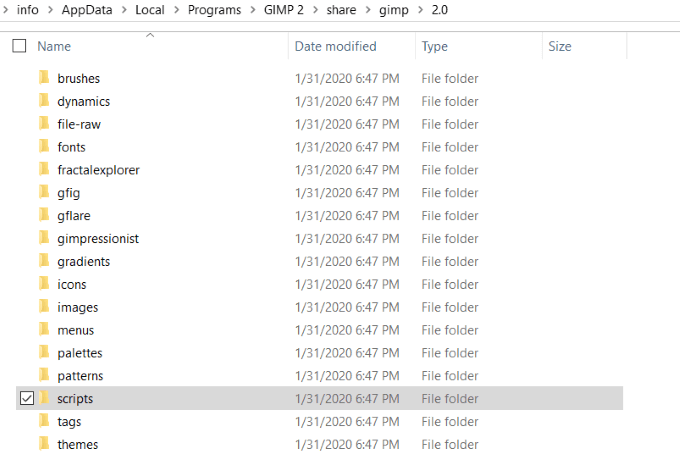Select the patterns folder icon

coord(44,376)
